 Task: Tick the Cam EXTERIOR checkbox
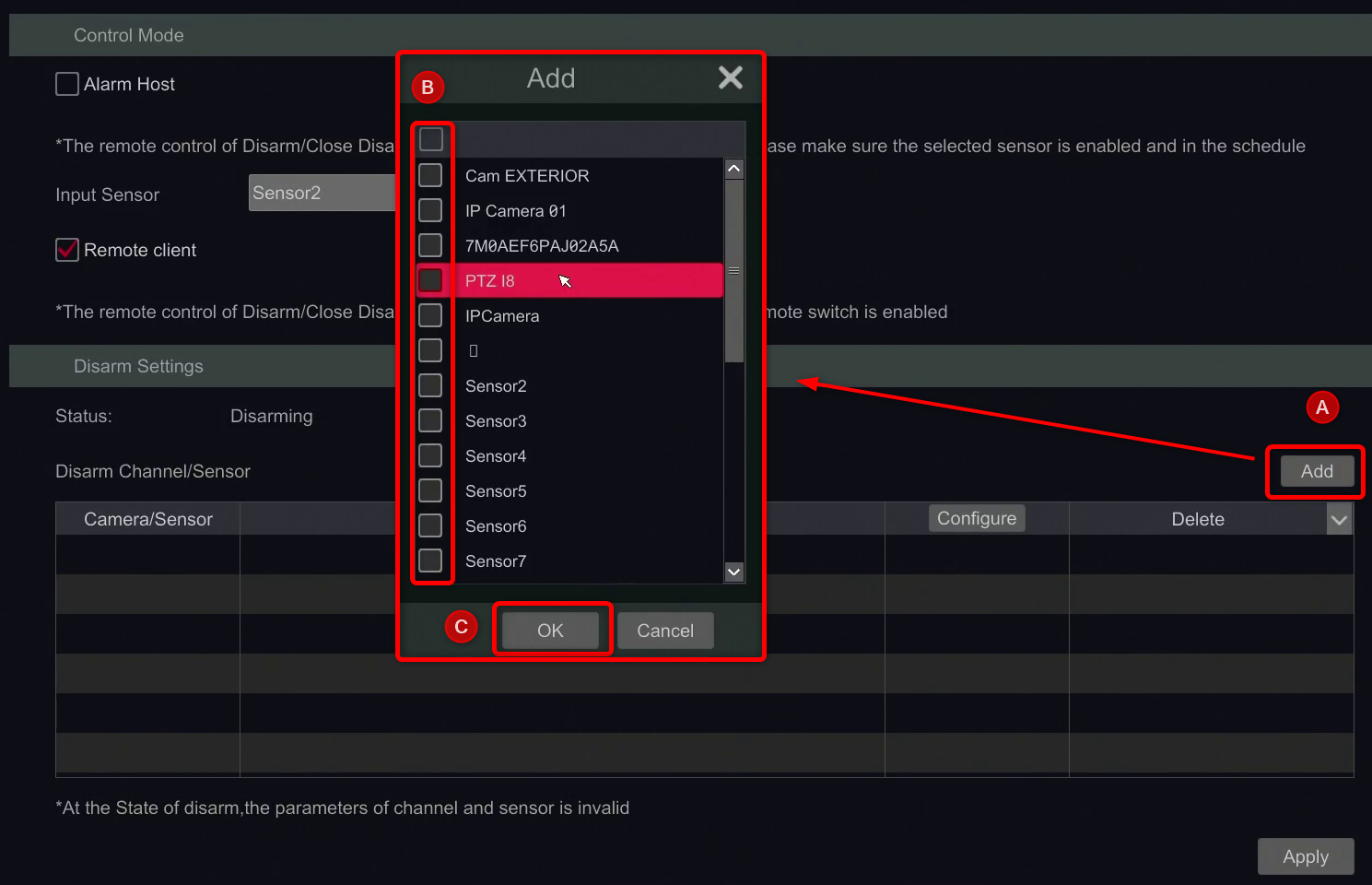430,175
